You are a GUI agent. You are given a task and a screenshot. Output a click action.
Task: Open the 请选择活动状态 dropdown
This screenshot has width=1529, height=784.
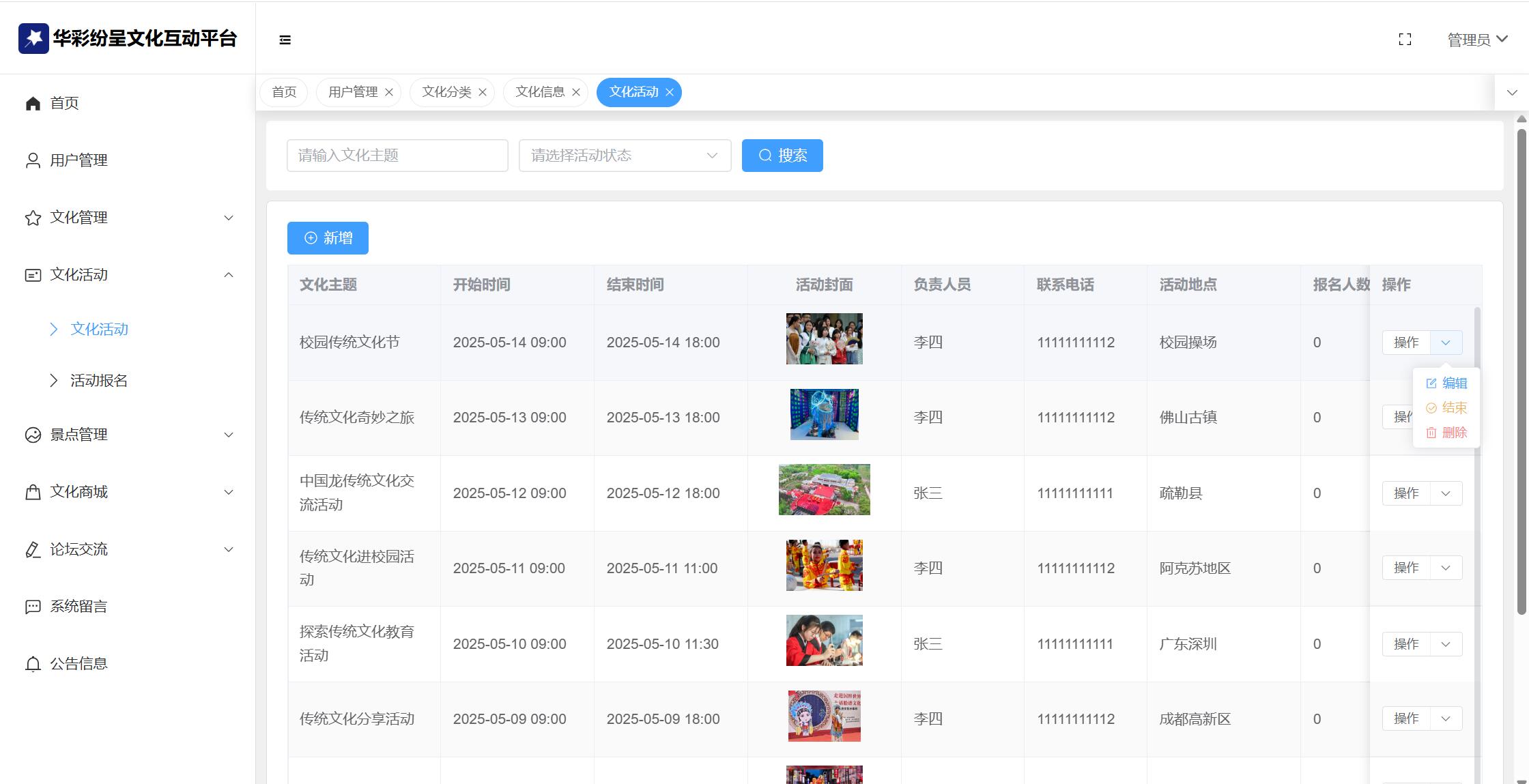coord(624,156)
